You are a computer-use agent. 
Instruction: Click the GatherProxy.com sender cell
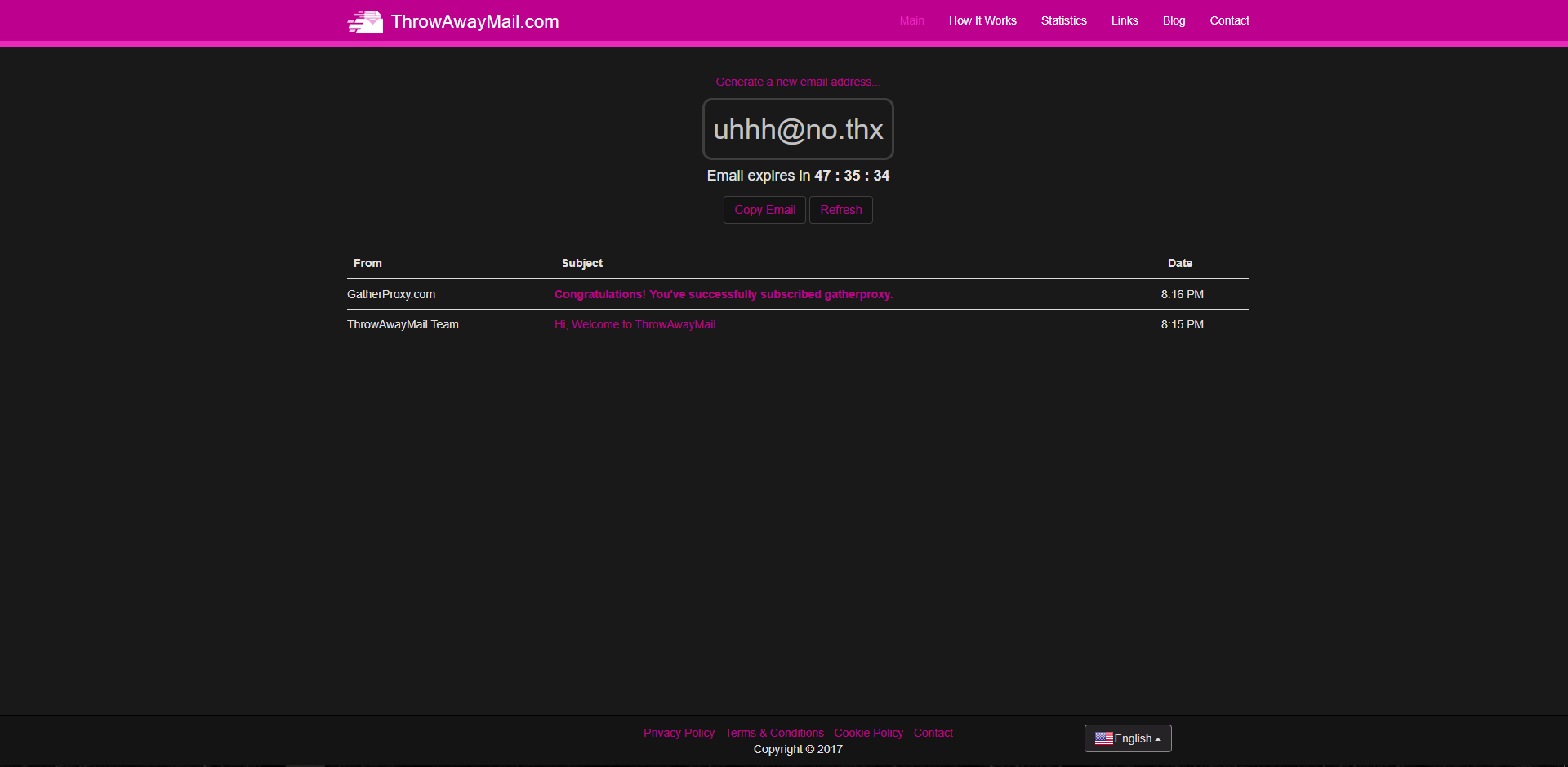pos(391,294)
